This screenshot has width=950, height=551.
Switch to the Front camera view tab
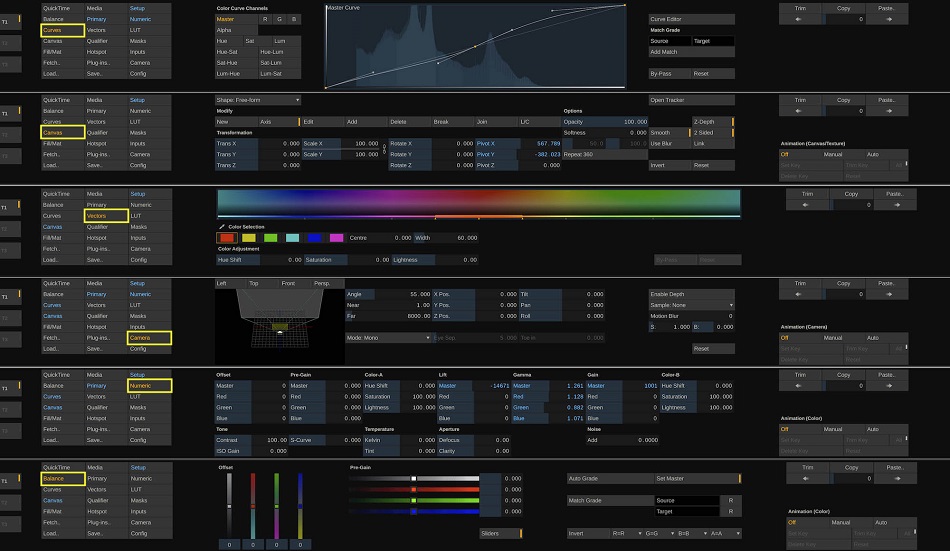(x=294, y=283)
